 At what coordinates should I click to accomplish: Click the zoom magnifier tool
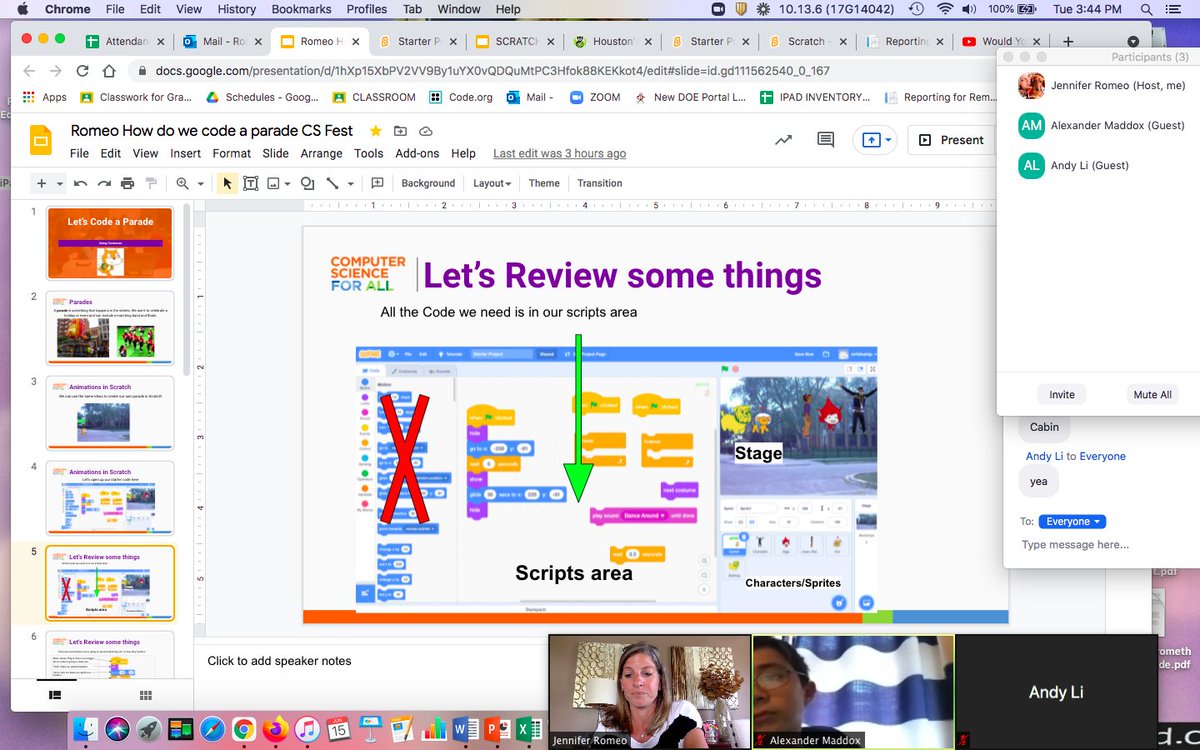click(182, 184)
